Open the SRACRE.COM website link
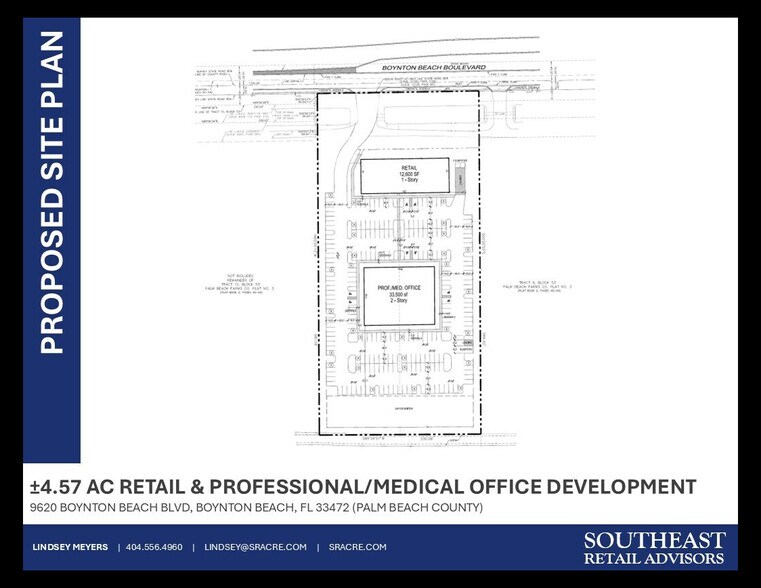The height and width of the screenshot is (588, 761). (x=357, y=547)
